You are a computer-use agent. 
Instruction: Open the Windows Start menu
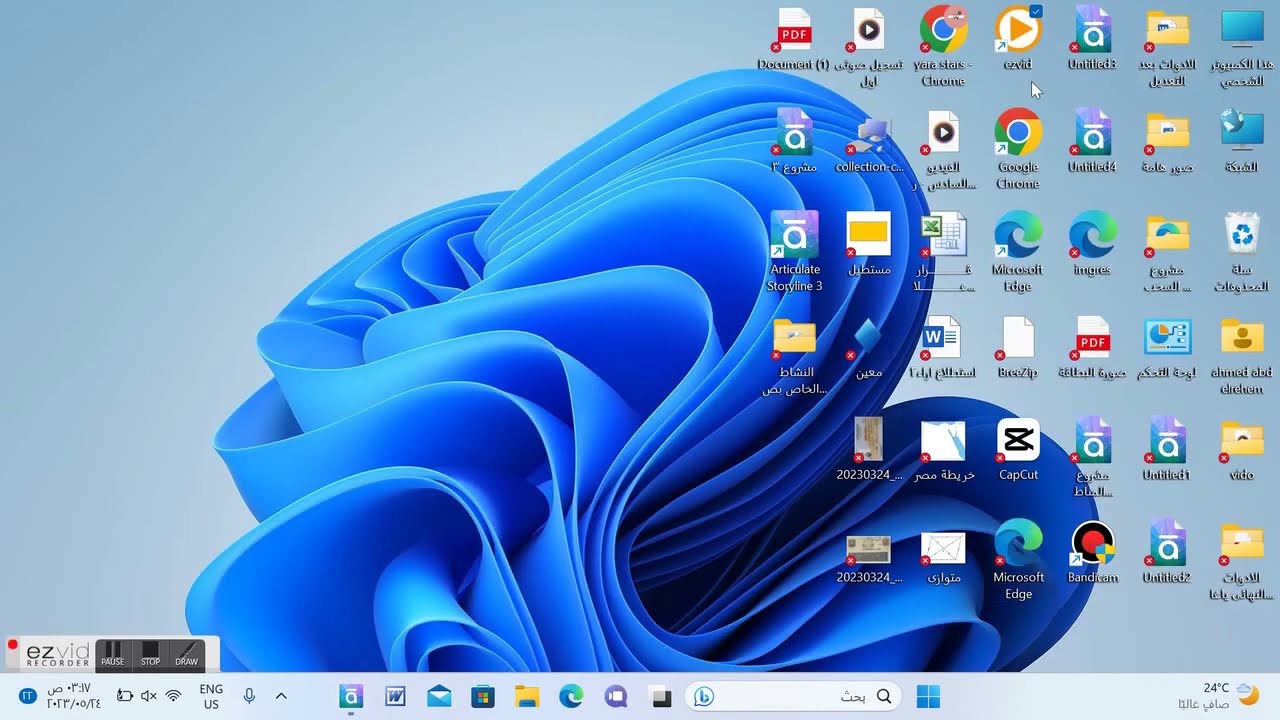[928, 696]
